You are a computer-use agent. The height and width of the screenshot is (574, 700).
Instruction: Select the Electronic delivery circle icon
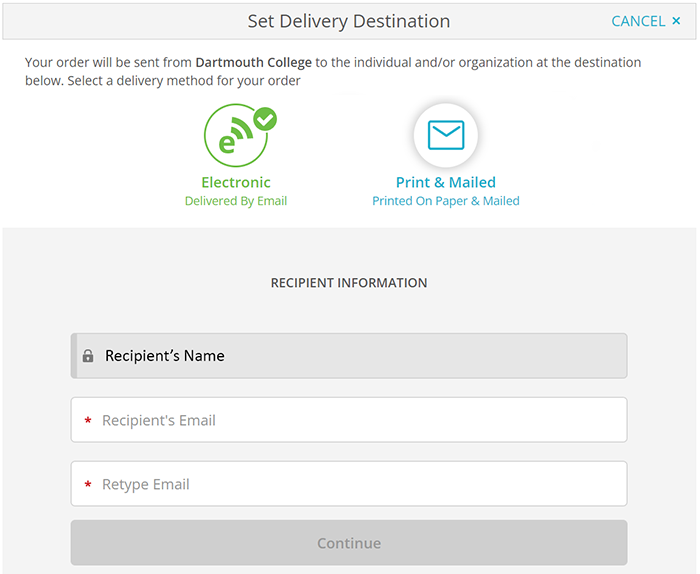(x=235, y=137)
